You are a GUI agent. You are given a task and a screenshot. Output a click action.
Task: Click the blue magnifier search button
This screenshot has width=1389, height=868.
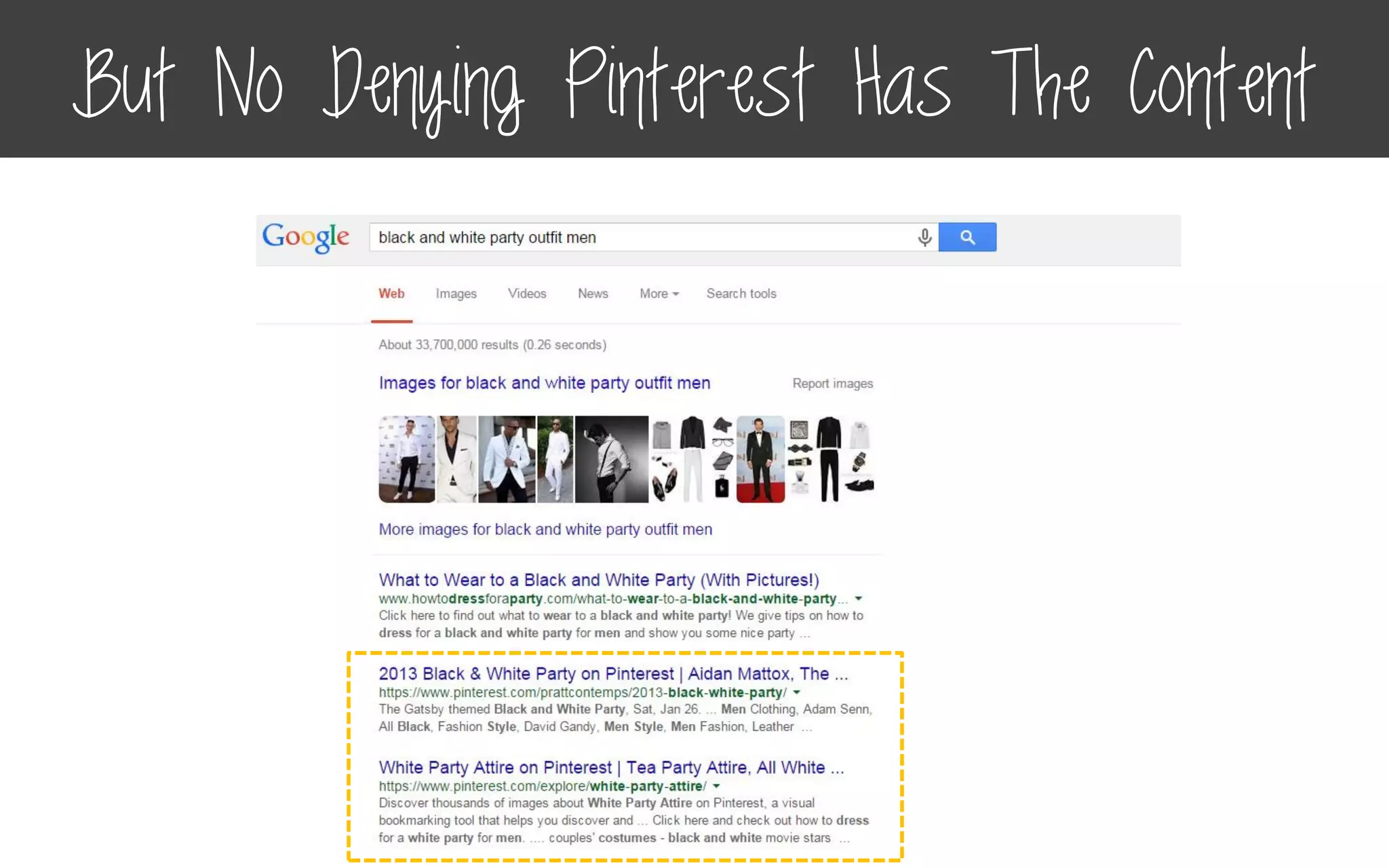[967, 237]
